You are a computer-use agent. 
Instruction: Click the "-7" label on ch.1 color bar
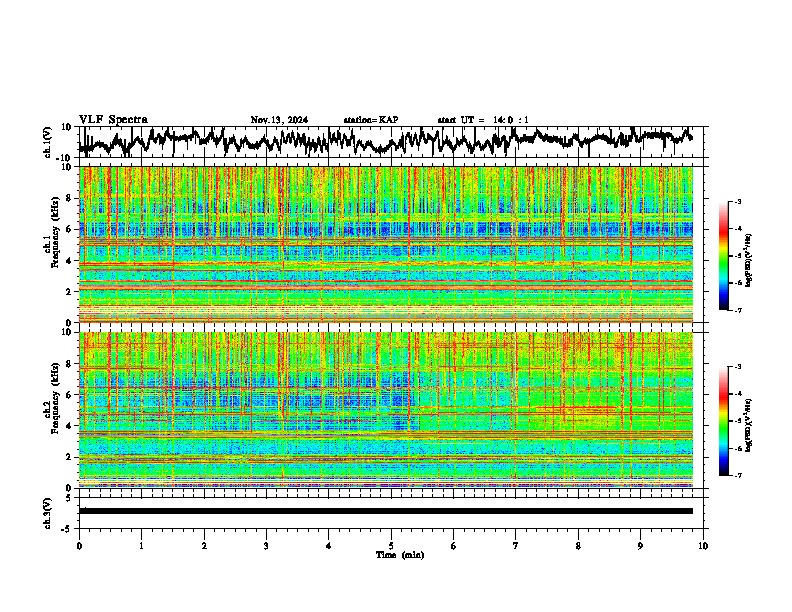737,310
